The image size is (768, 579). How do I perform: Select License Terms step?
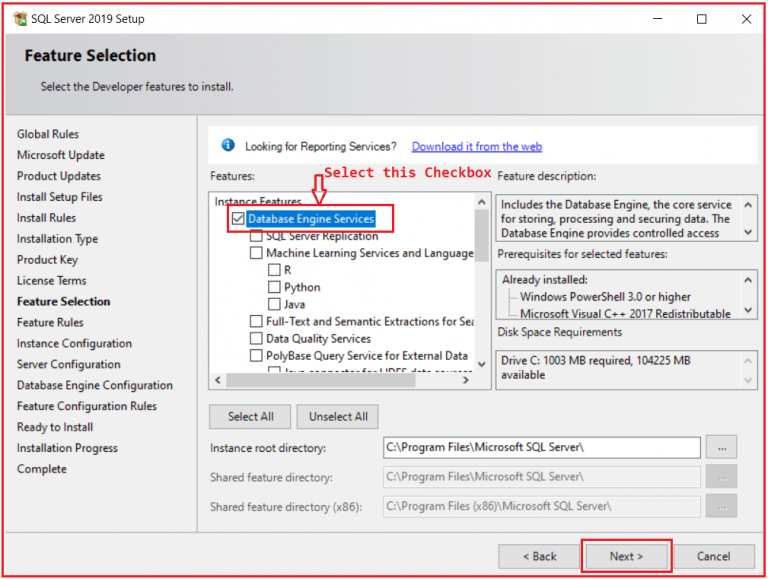[51, 281]
